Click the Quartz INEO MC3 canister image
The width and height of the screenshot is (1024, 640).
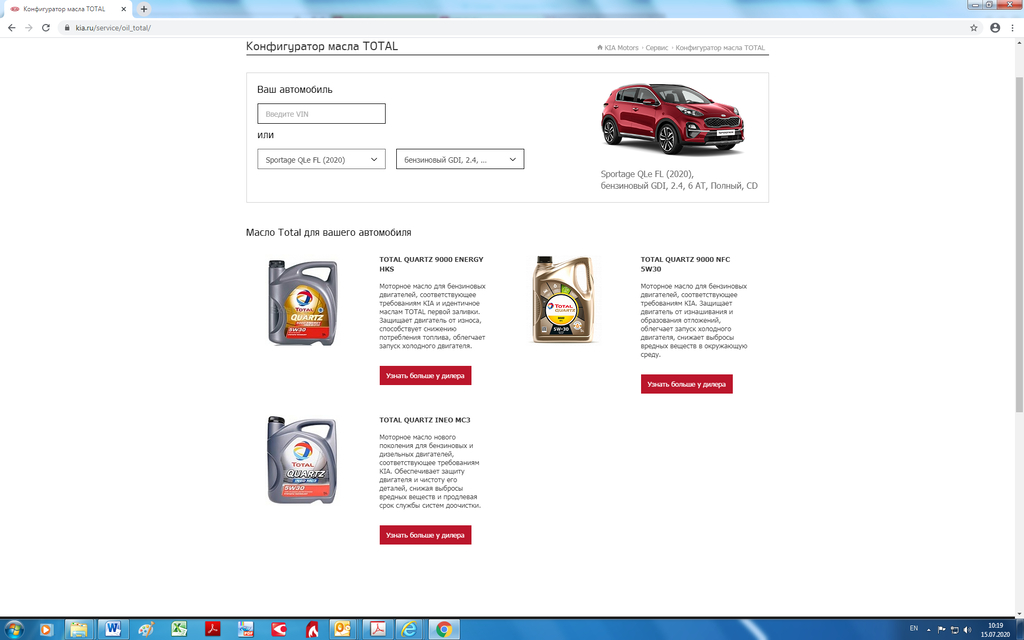click(x=302, y=460)
